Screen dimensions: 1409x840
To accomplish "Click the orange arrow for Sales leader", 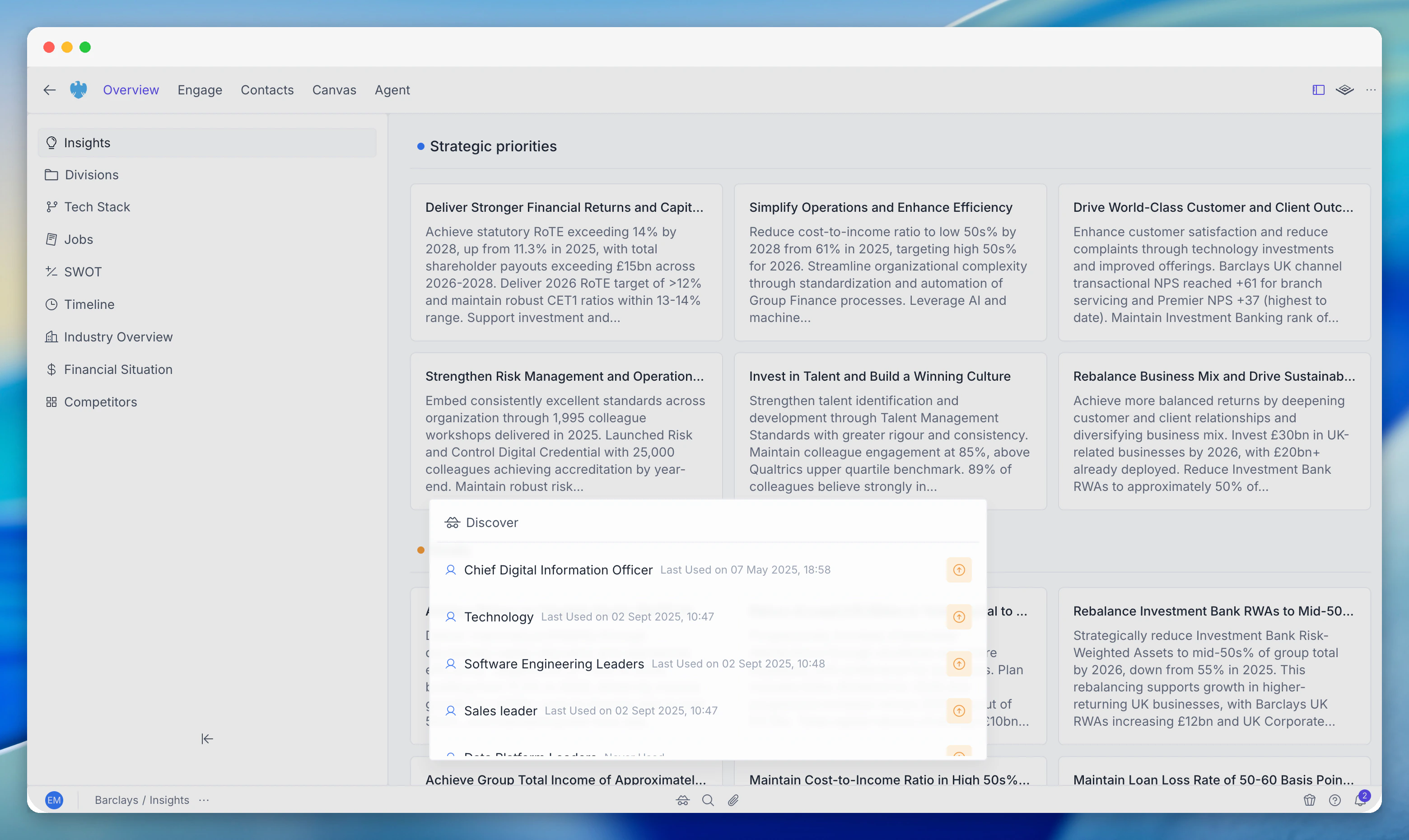I will point(959,711).
